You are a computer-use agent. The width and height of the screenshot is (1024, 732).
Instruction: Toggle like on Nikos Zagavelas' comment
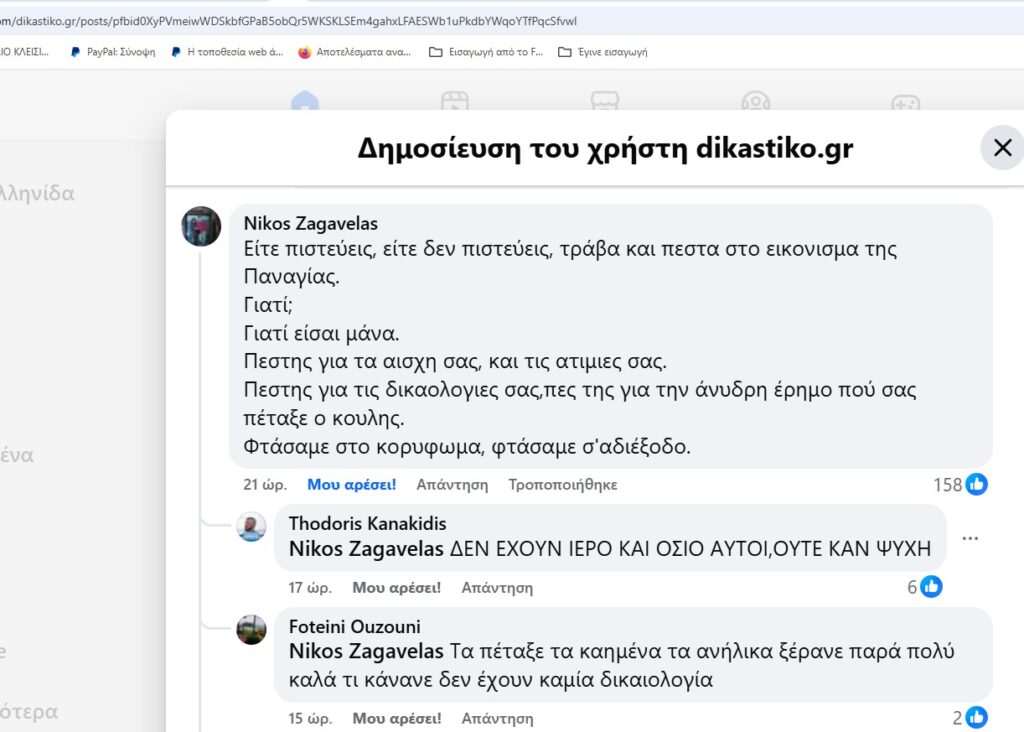[x=351, y=485]
